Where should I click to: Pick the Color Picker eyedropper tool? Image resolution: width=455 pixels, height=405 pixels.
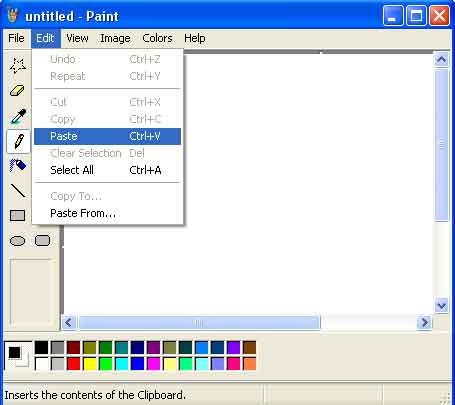[x=17, y=116]
